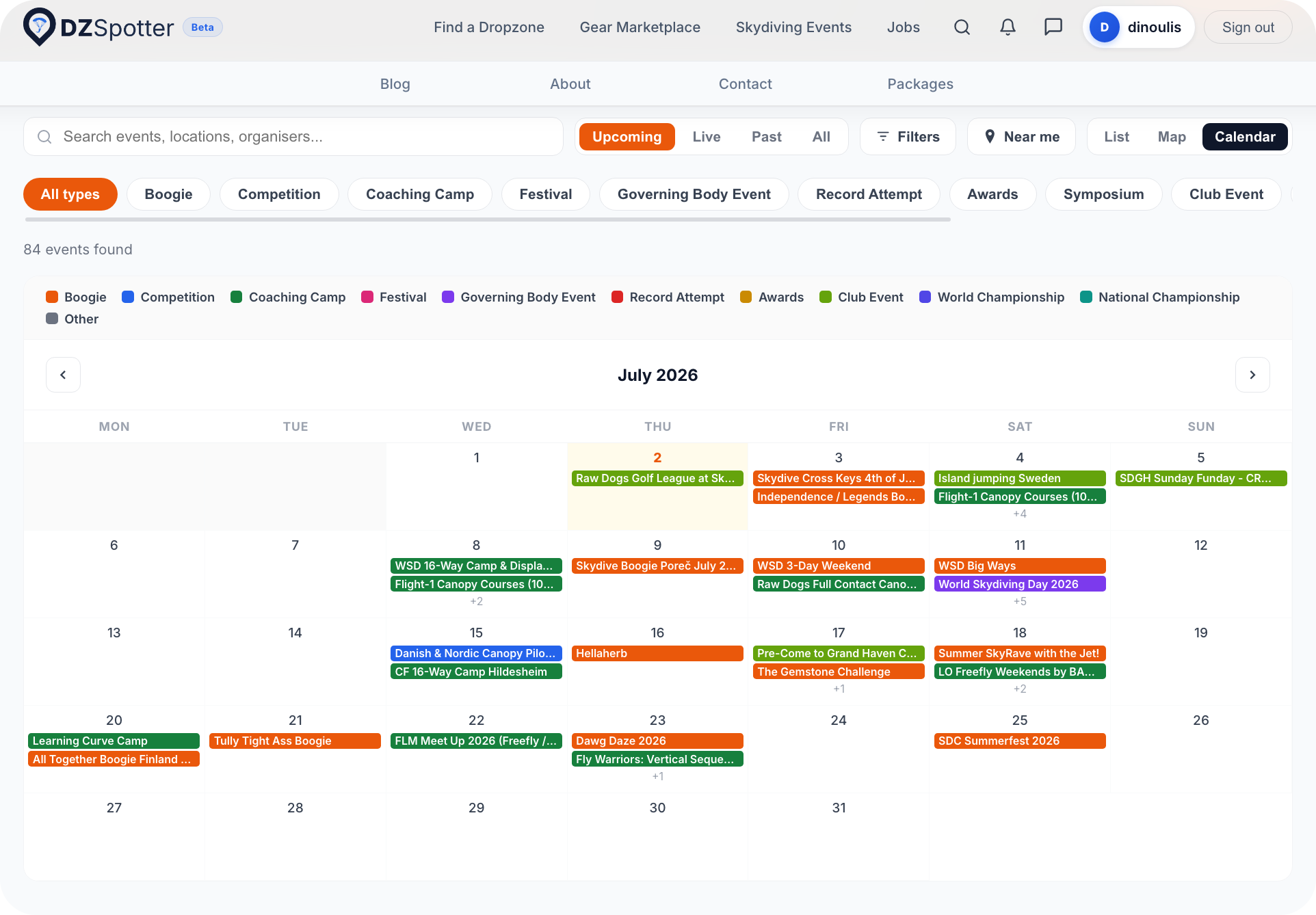Screen dimensions: 1316x915
Task: Open SDC Summerfest 2026 event
Action: click(1020, 741)
